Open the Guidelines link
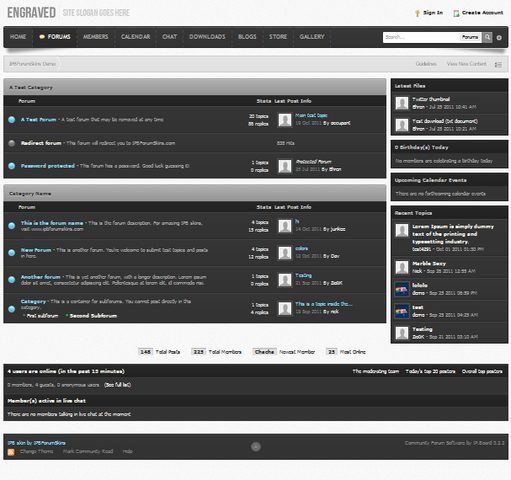 [426, 64]
